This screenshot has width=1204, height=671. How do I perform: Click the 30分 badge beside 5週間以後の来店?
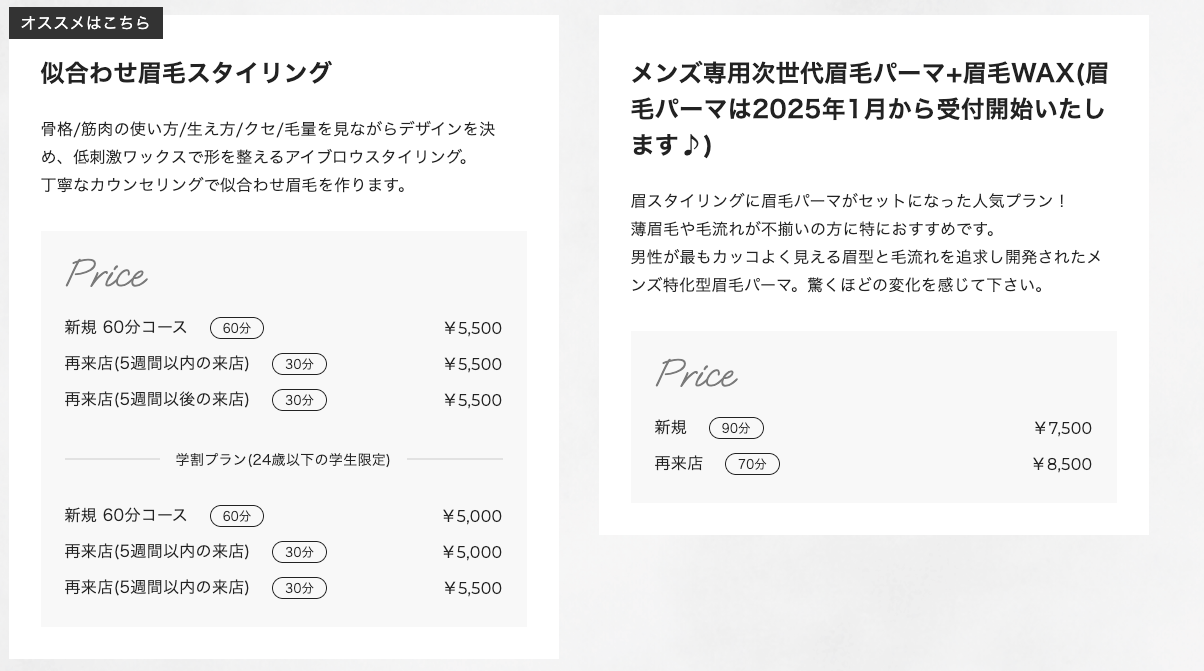(x=299, y=400)
